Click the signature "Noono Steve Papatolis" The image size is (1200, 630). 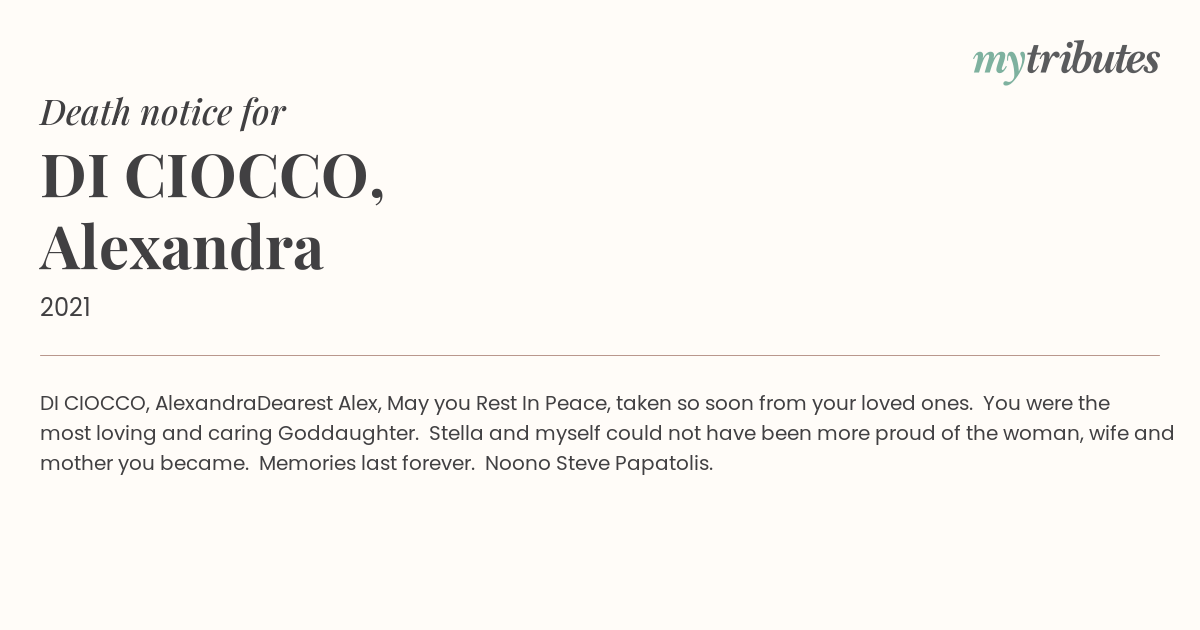coord(598,464)
